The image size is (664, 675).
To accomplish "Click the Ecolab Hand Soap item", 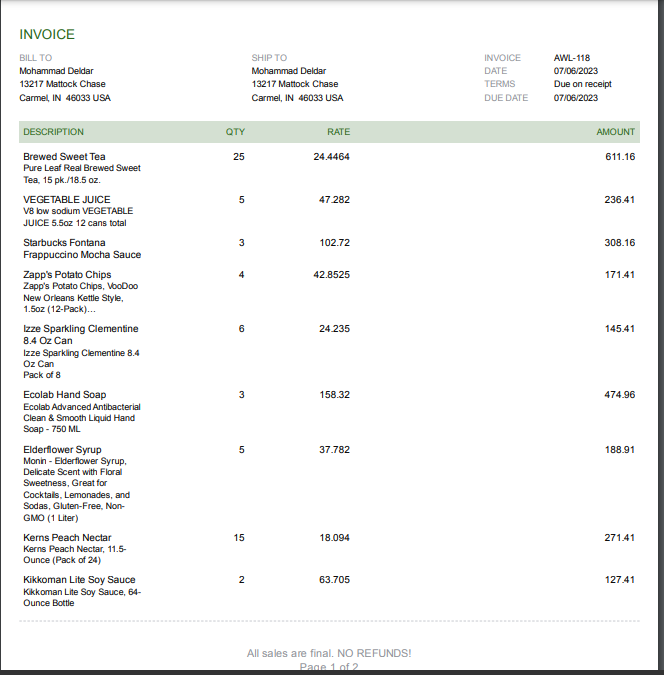I will click(65, 395).
